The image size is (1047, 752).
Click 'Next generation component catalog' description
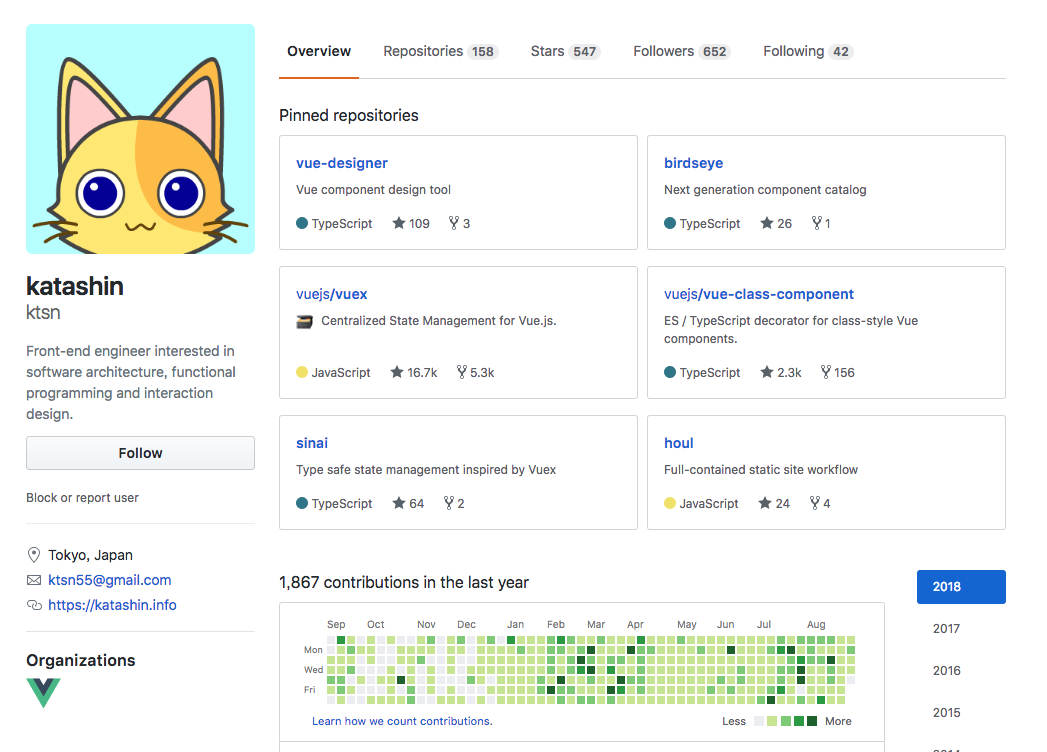tap(765, 190)
